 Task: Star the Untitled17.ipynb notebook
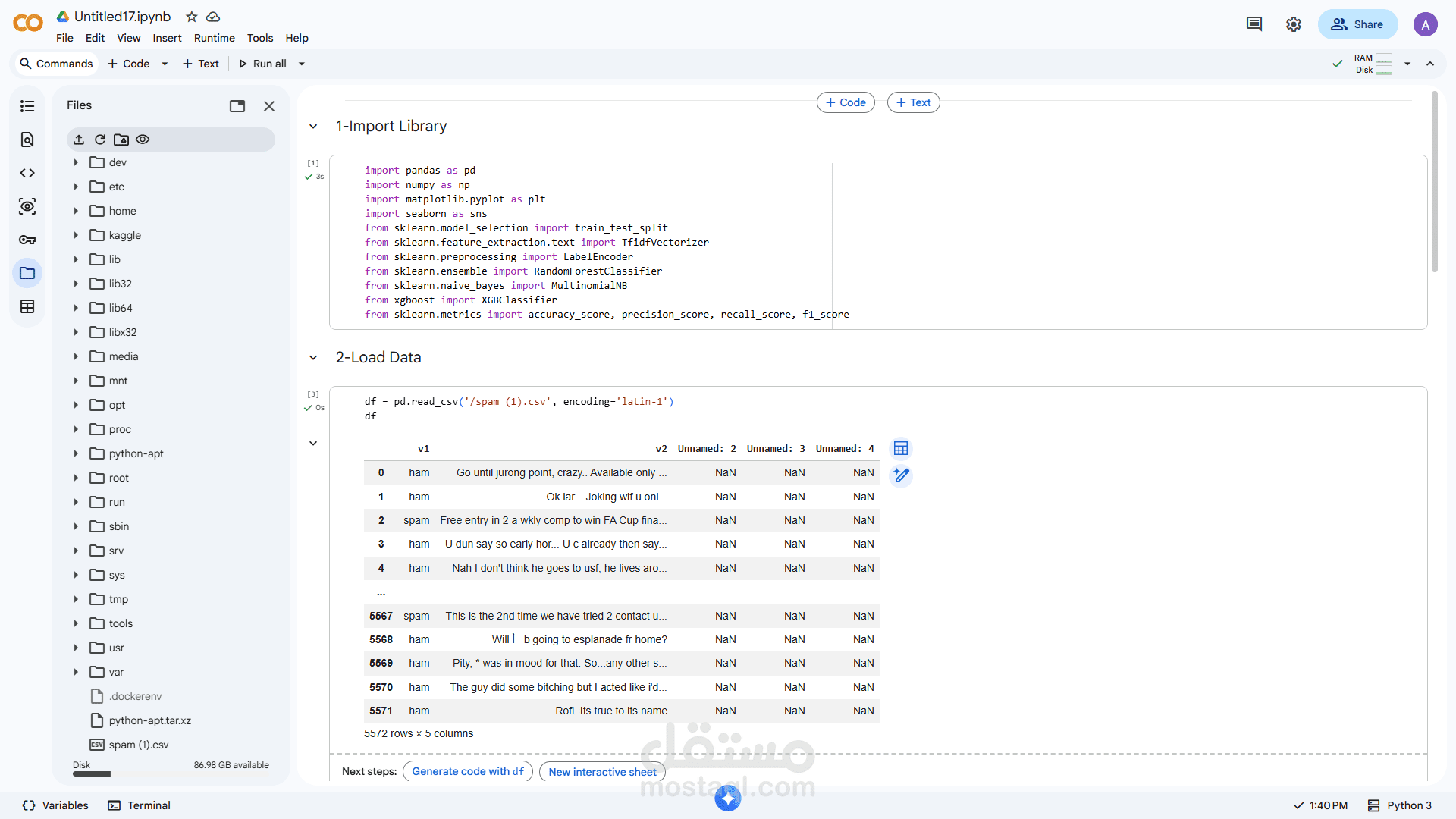coord(192,17)
